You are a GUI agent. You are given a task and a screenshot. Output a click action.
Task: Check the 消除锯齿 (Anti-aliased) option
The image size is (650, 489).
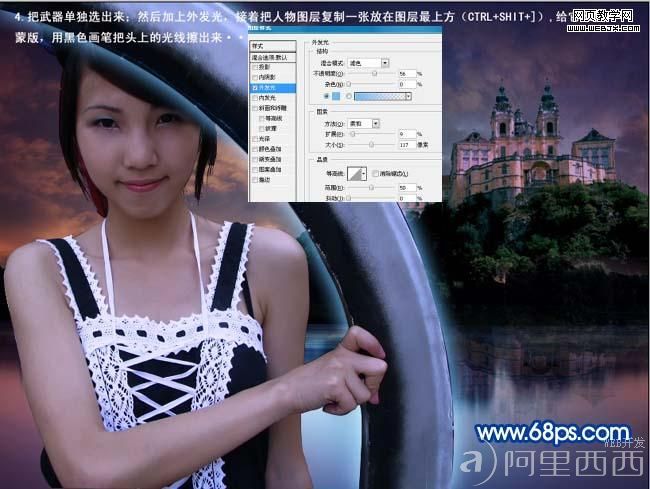(x=375, y=174)
